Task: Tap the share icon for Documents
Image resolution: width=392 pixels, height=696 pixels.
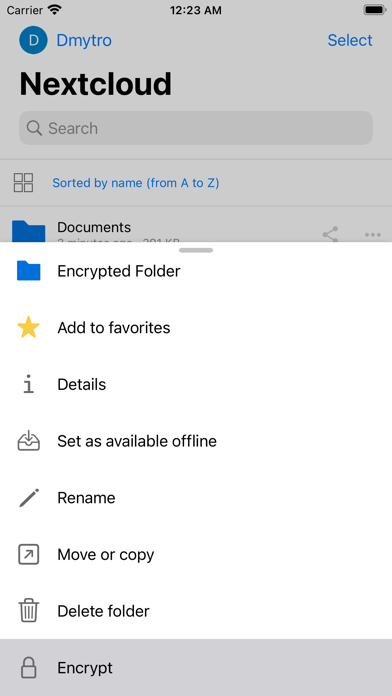Action: pos(331,234)
